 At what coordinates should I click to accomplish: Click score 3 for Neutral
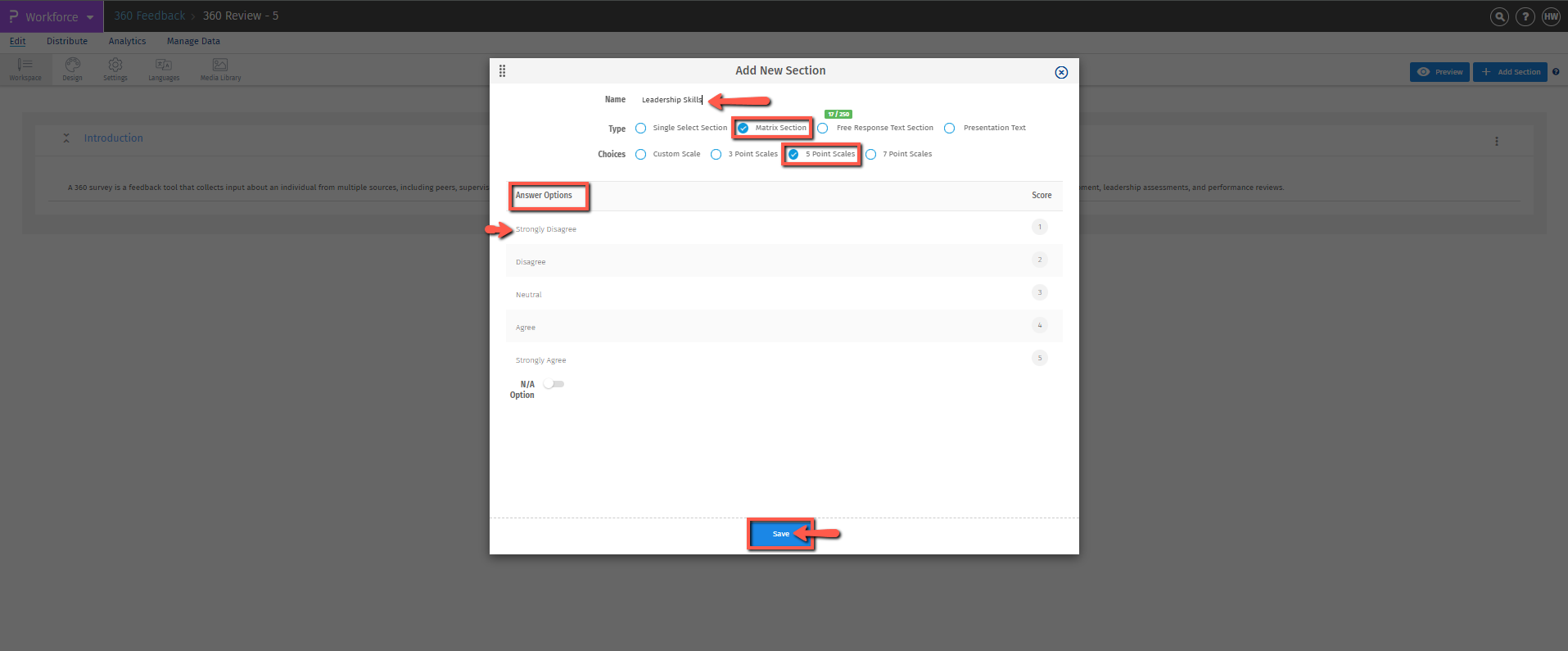pos(1040,292)
